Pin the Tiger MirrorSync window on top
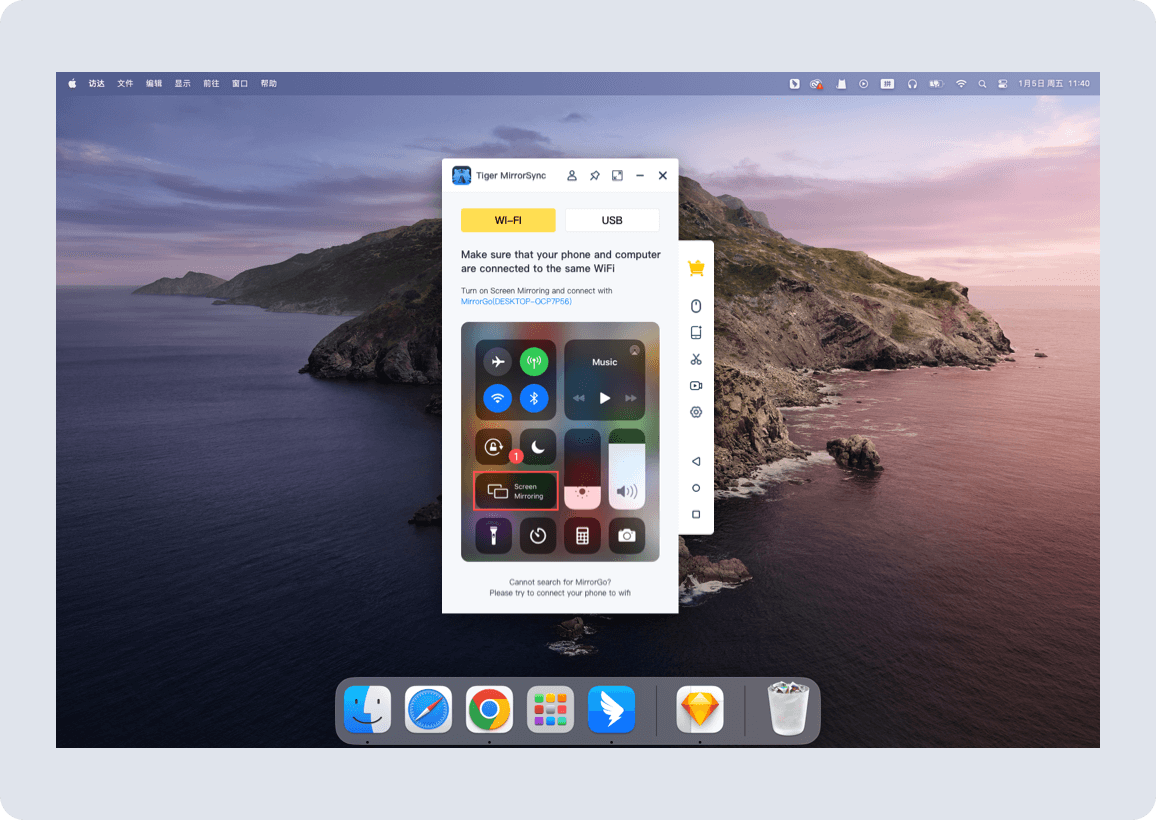The width and height of the screenshot is (1156, 820). pyautogui.click(x=595, y=176)
